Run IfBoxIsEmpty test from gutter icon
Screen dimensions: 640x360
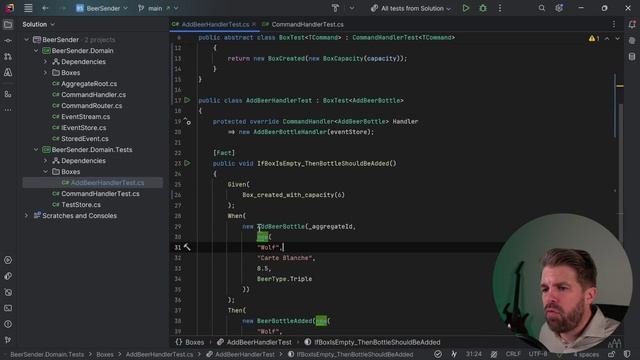pos(187,163)
